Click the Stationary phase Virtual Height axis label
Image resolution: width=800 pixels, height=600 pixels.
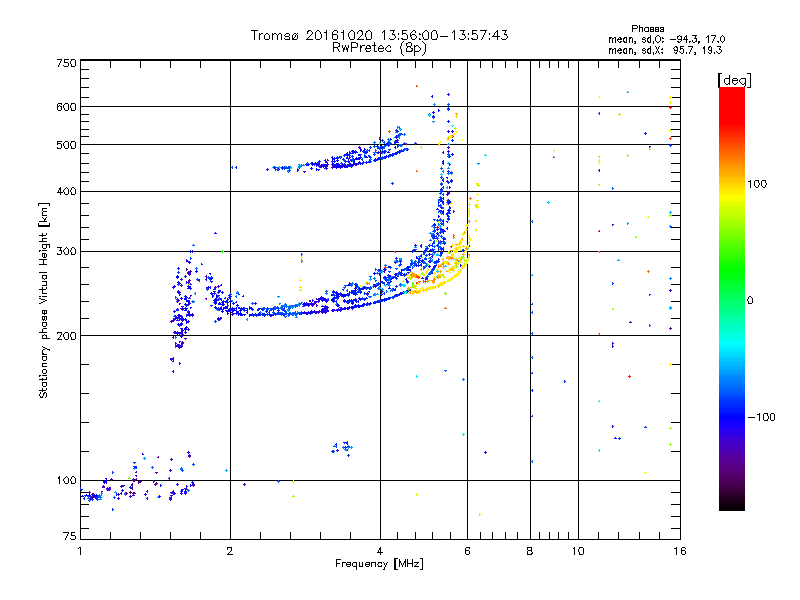44,300
